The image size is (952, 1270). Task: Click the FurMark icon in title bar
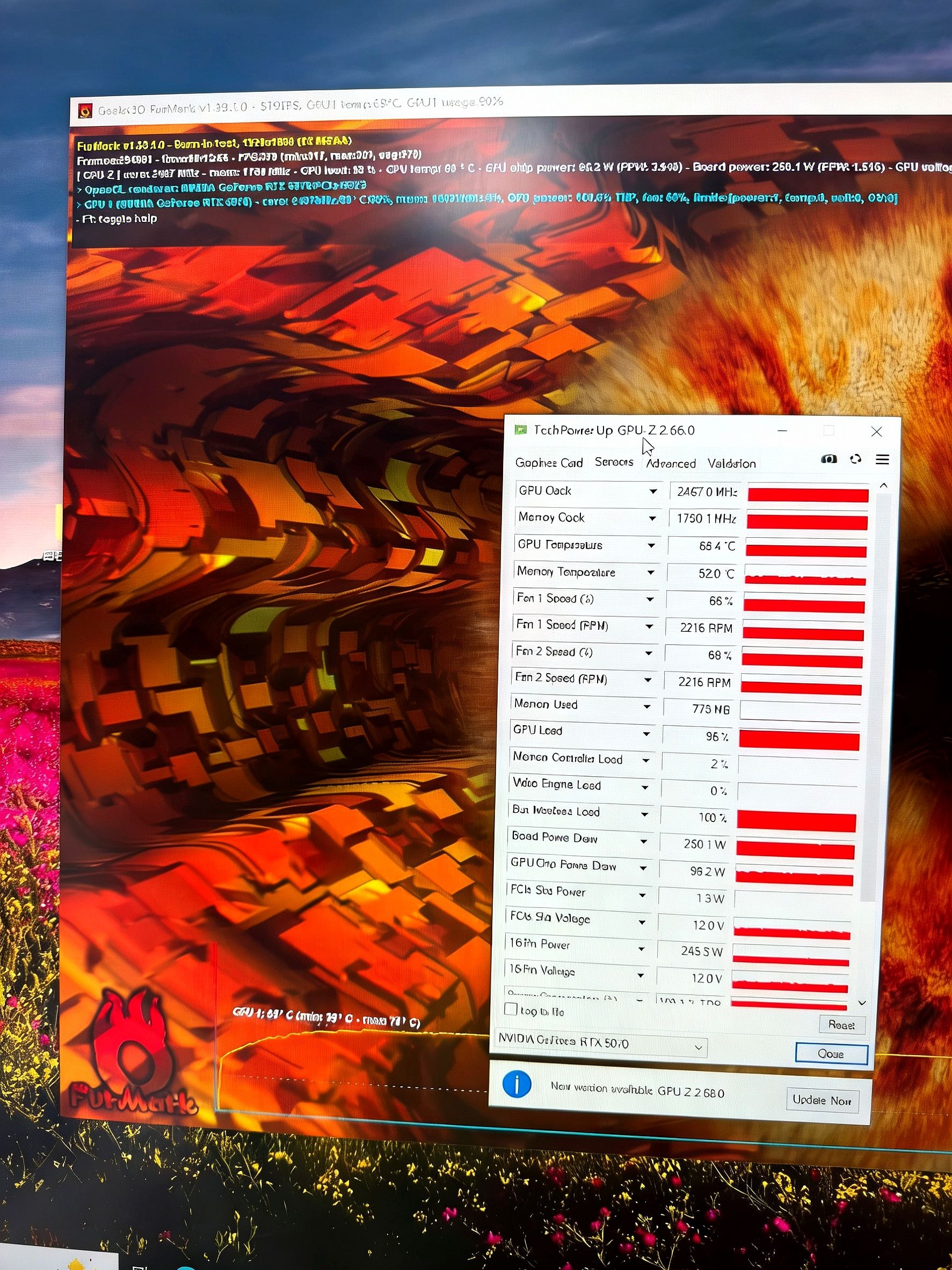tap(85, 110)
